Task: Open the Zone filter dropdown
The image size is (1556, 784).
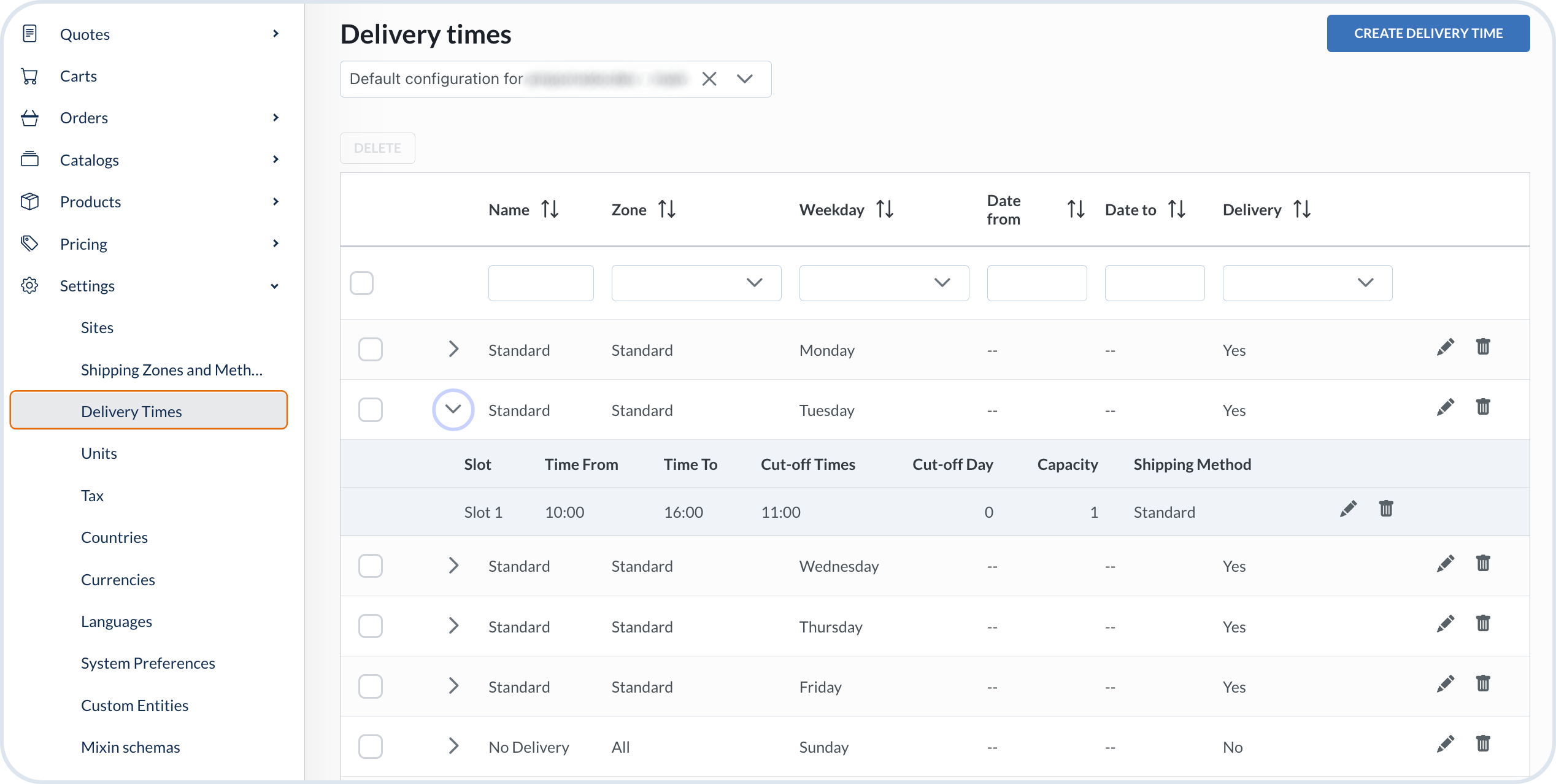Action: [x=696, y=283]
